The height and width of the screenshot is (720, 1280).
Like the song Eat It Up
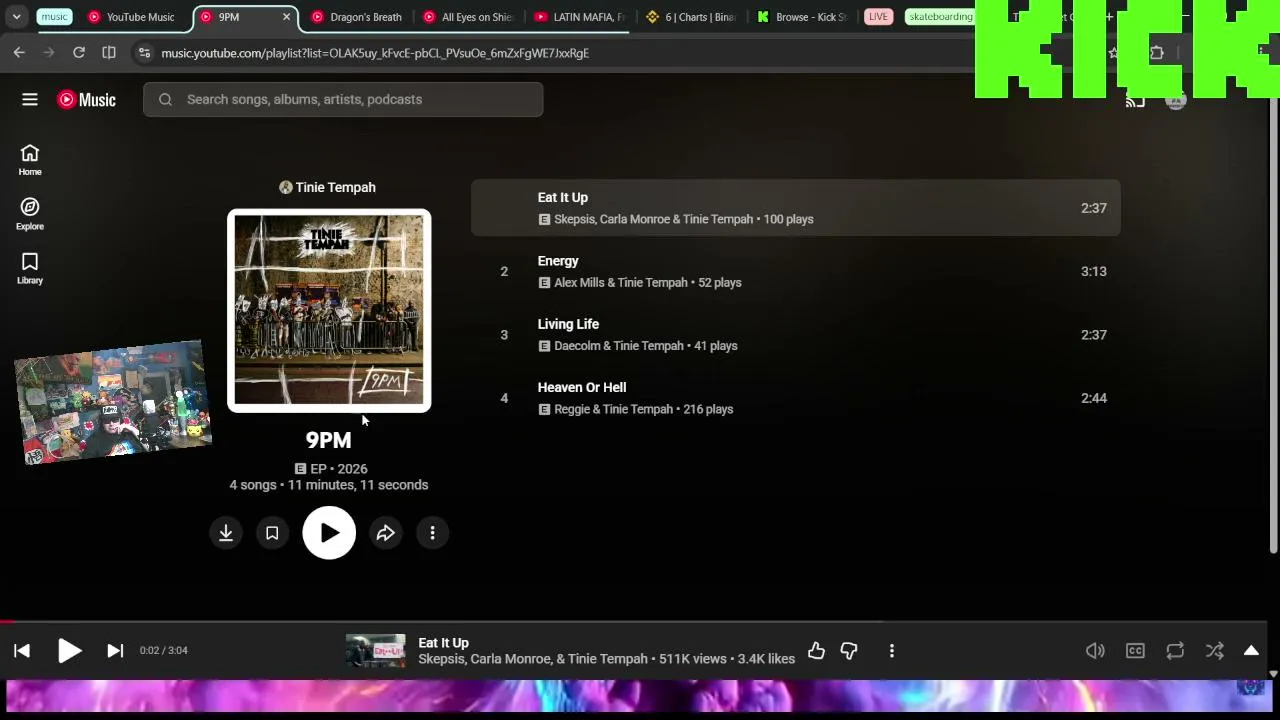point(817,651)
